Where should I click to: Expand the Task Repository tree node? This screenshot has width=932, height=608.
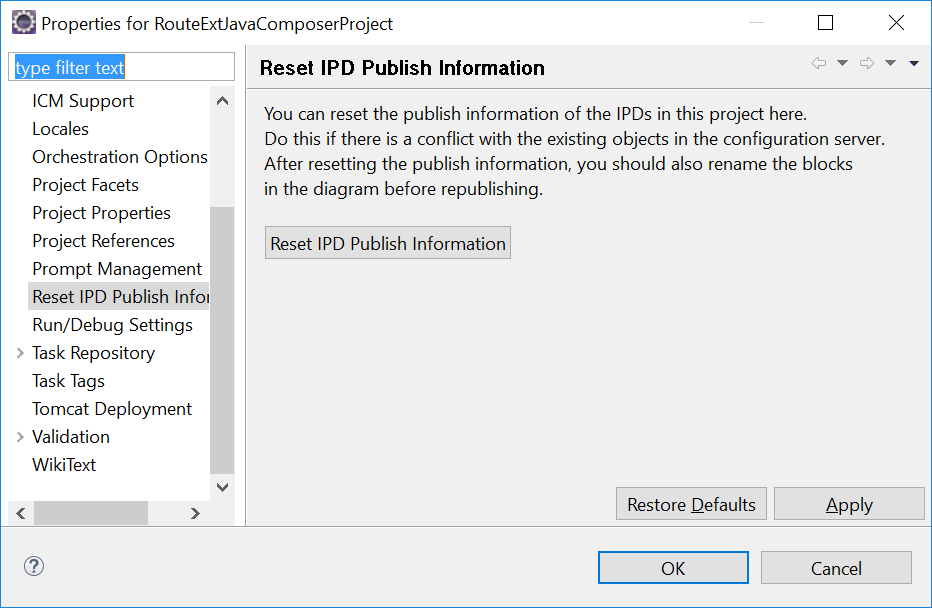point(18,352)
